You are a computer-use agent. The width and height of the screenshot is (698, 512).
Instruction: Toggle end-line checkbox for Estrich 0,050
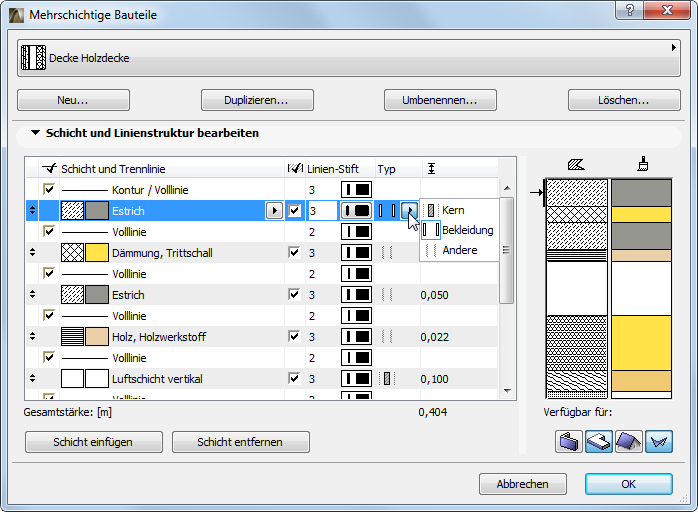294,294
